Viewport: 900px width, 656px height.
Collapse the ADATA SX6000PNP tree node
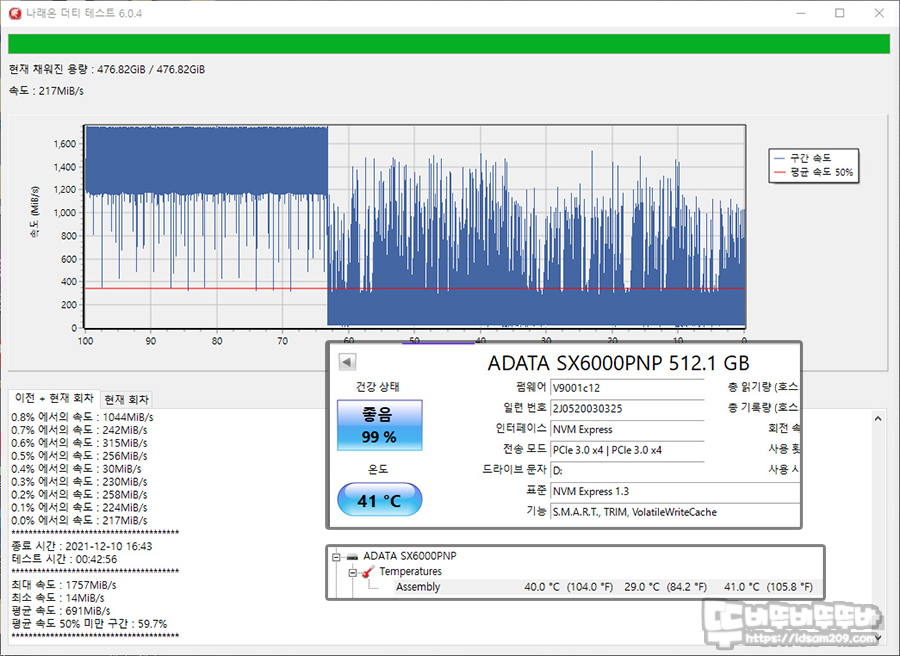(336, 556)
